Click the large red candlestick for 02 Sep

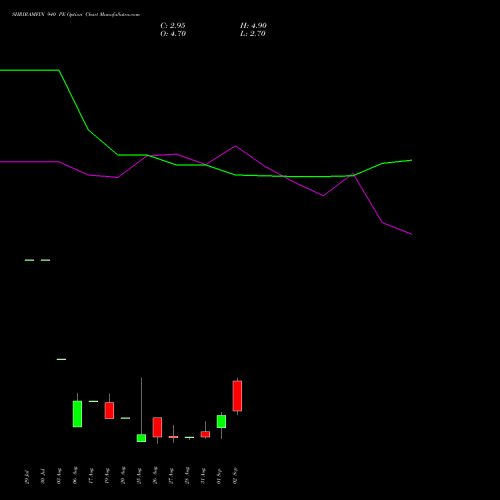pyautogui.click(x=237, y=396)
